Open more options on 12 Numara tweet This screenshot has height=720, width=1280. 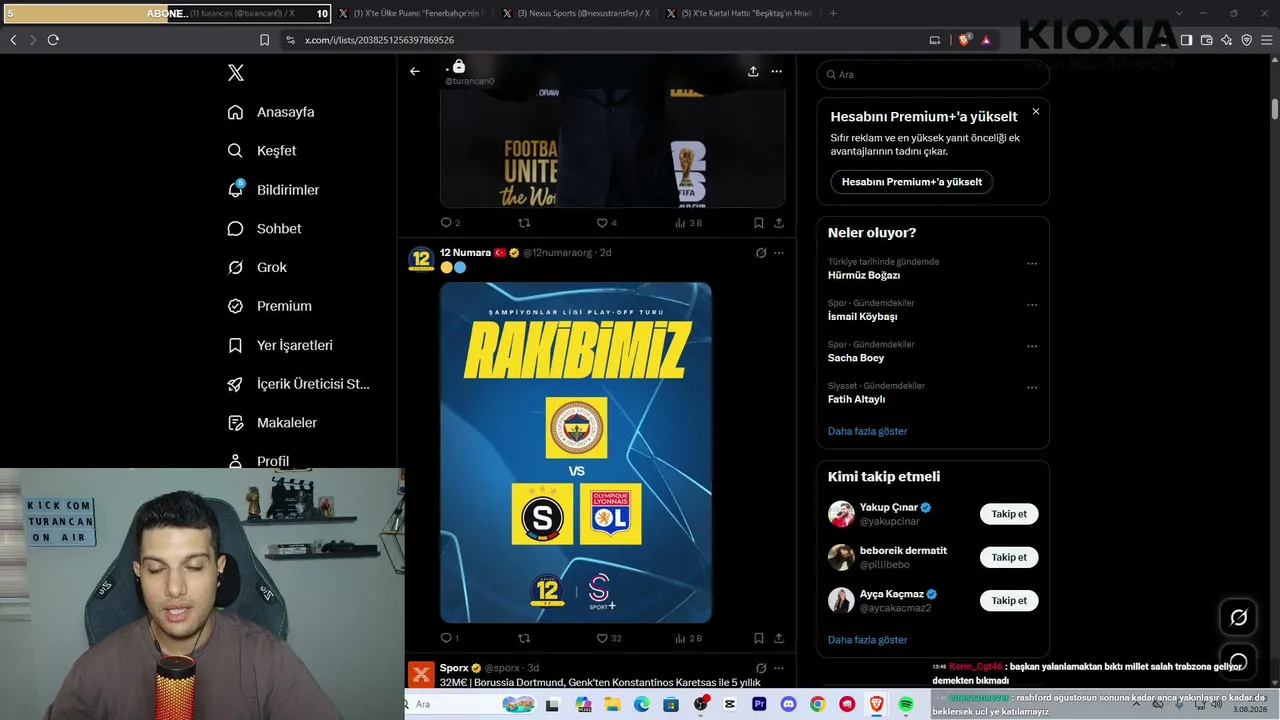click(x=779, y=253)
